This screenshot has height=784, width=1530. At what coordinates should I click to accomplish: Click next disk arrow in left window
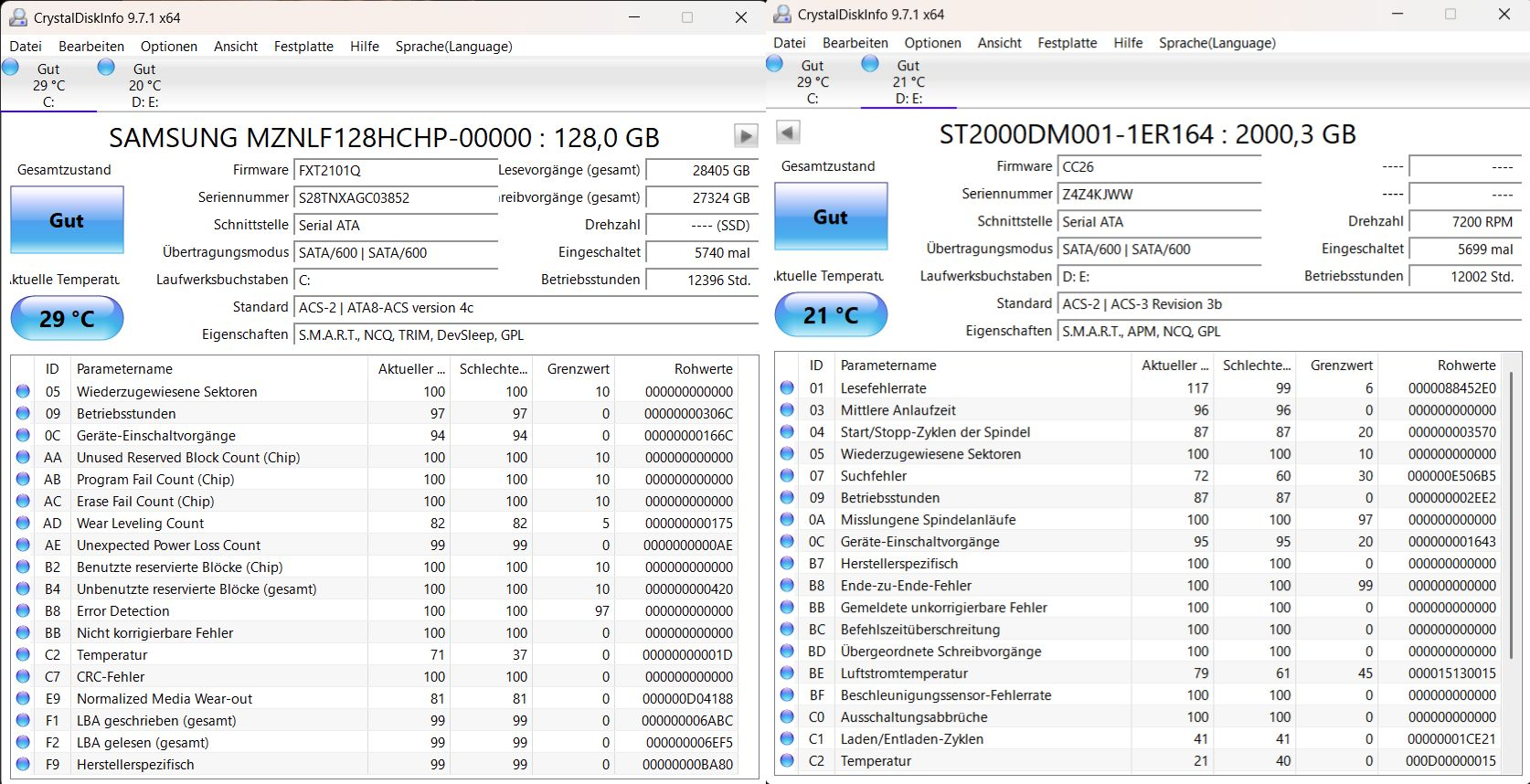coord(746,136)
